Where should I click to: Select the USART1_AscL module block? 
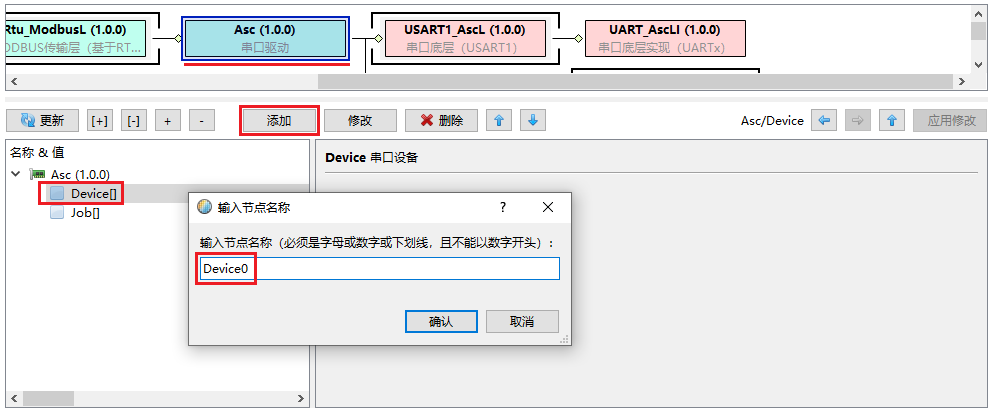point(458,38)
